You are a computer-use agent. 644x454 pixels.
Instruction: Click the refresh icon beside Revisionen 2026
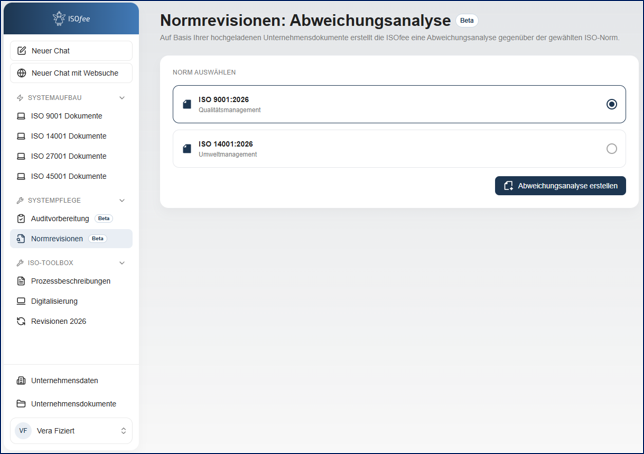pos(21,321)
